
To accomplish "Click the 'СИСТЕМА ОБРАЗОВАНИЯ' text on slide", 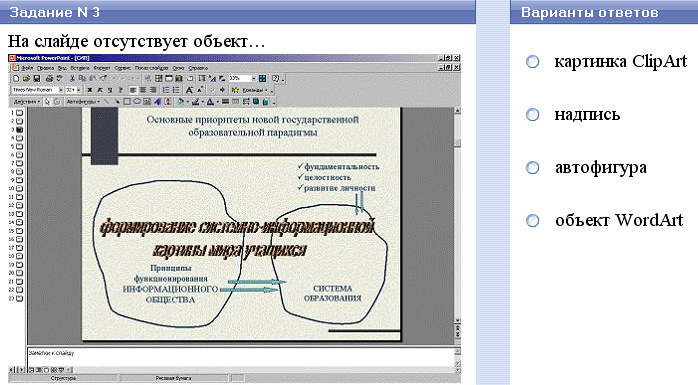I will pyautogui.click(x=333, y=293).
